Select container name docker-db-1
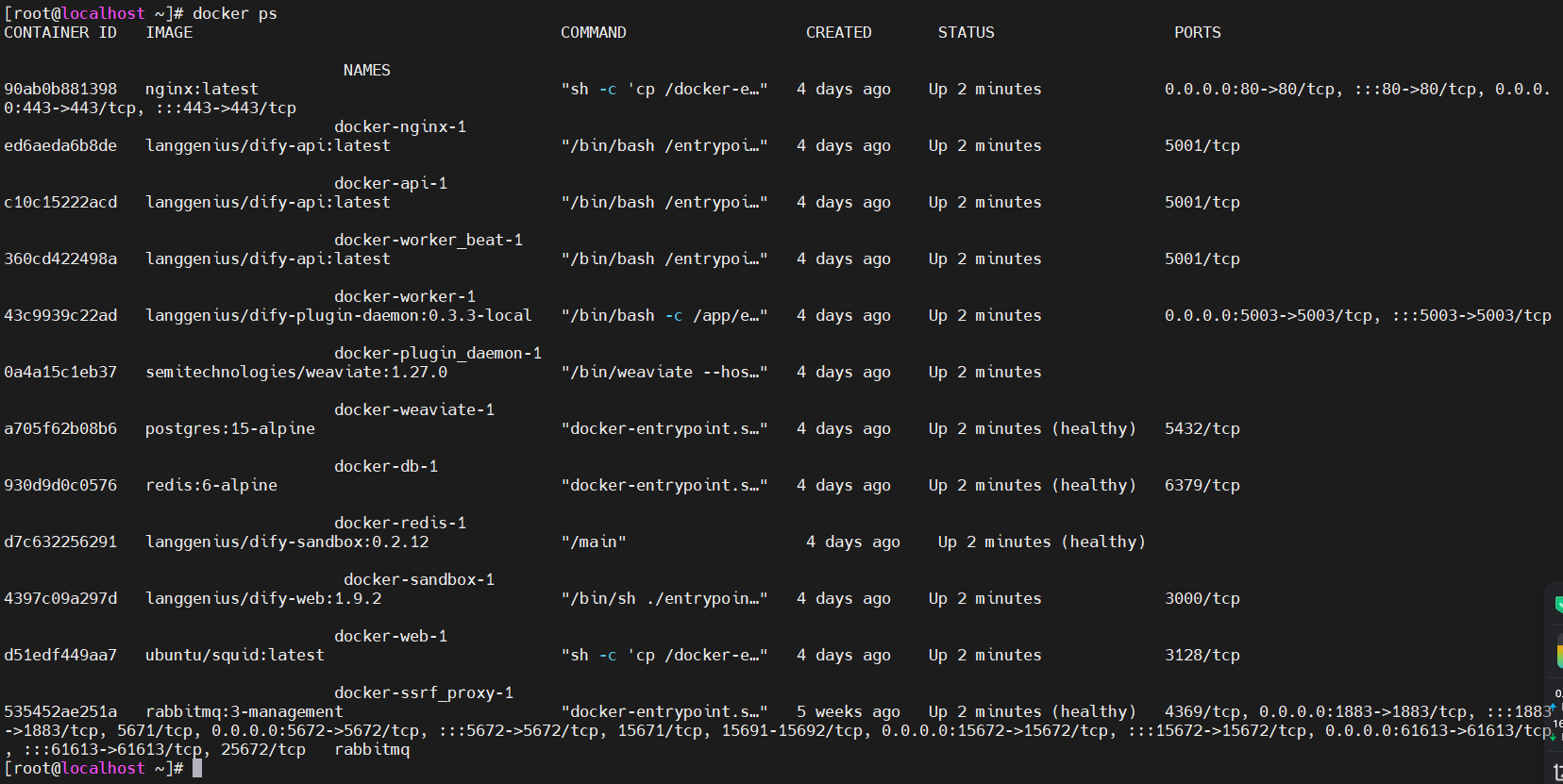 pyautogui.click(x=386, y=466)
